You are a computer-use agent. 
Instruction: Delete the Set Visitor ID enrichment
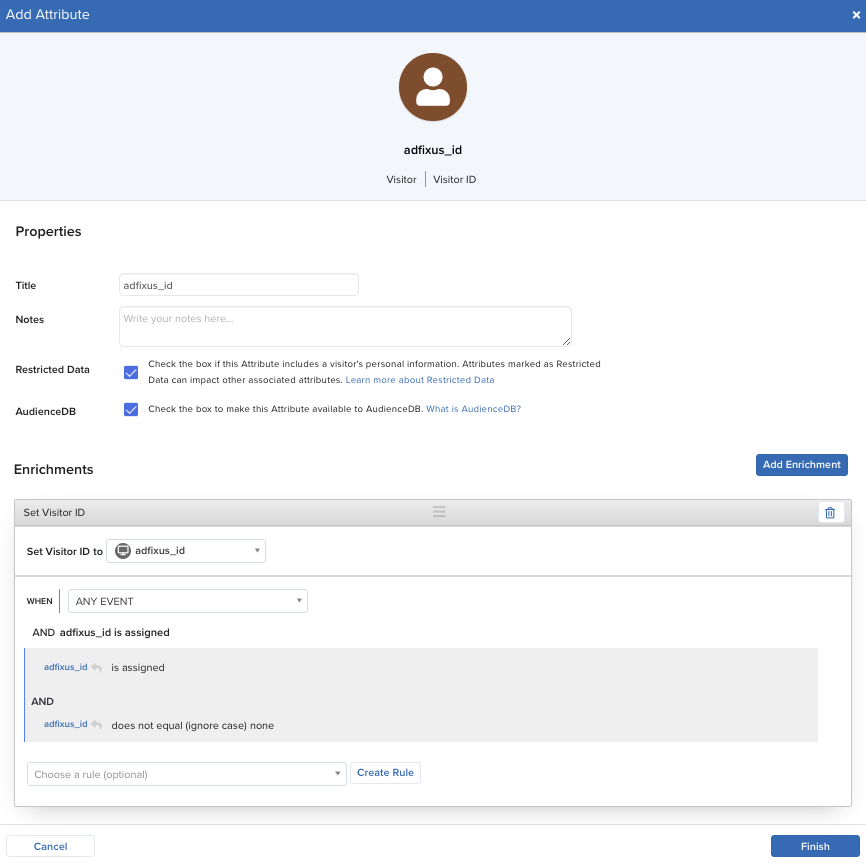[x=830, y=513]
